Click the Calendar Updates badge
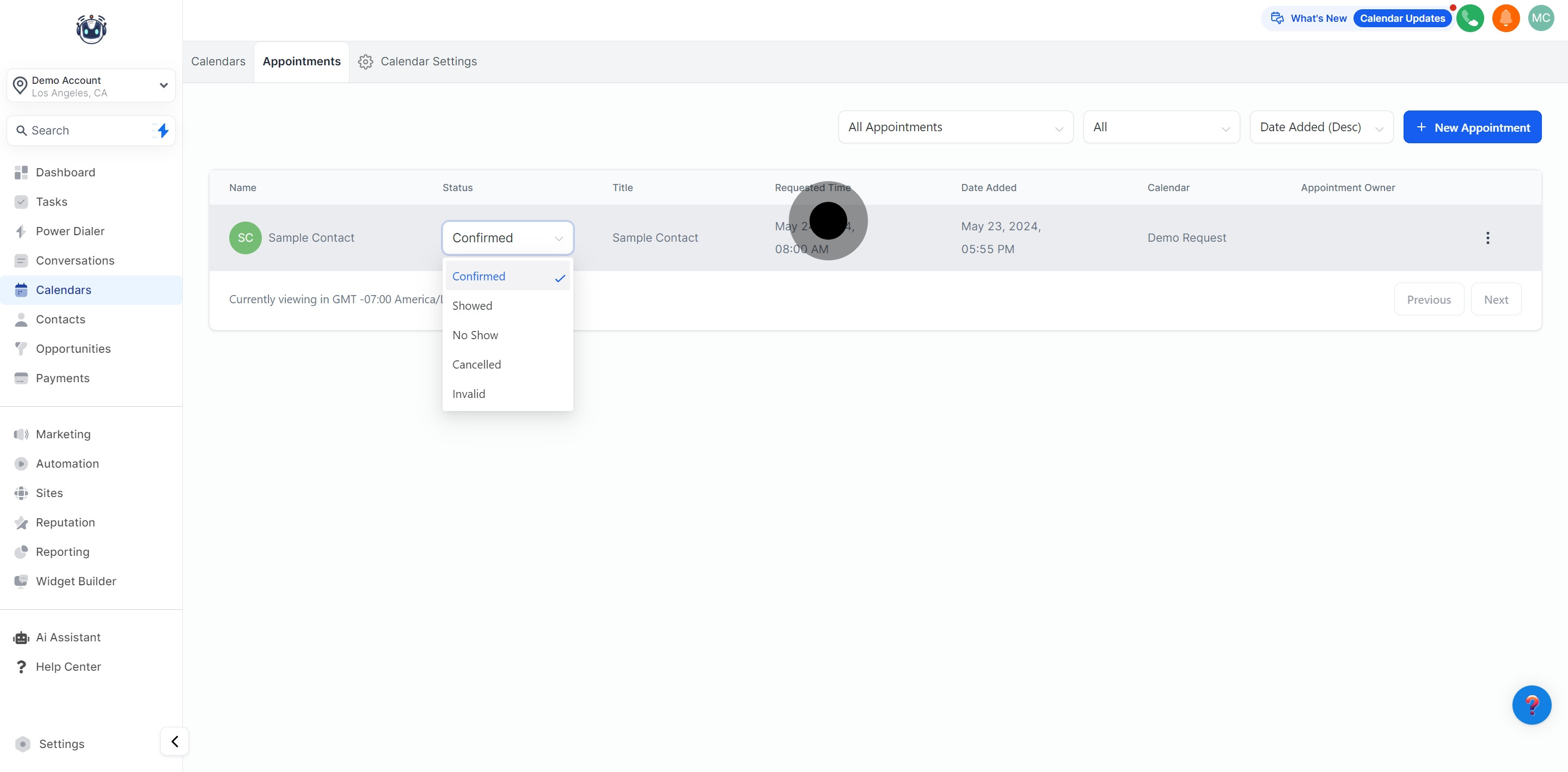The height and width of the screenshot is (772, 1568). coord(1402,19)
